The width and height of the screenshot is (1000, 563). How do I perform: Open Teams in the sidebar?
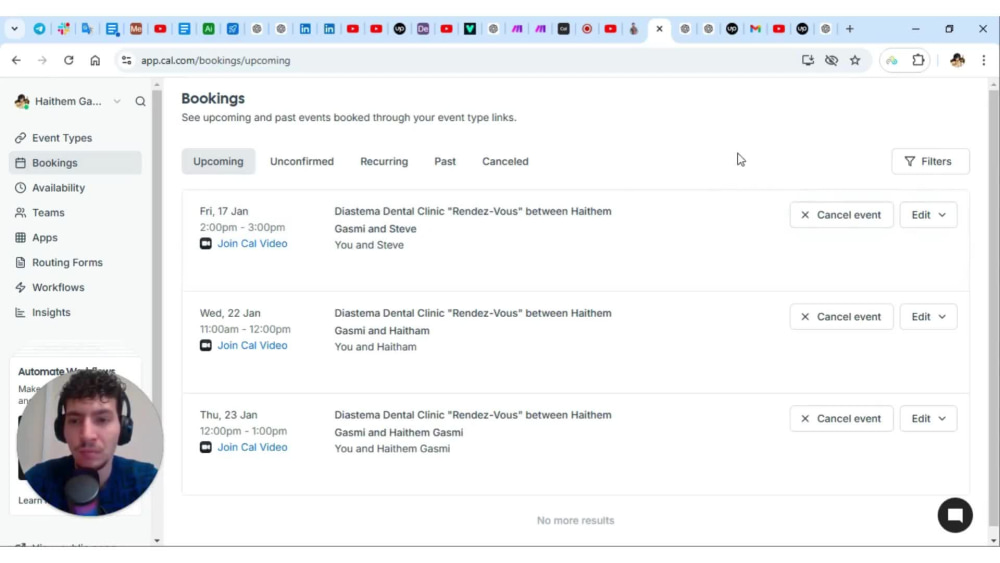point(48,212)
